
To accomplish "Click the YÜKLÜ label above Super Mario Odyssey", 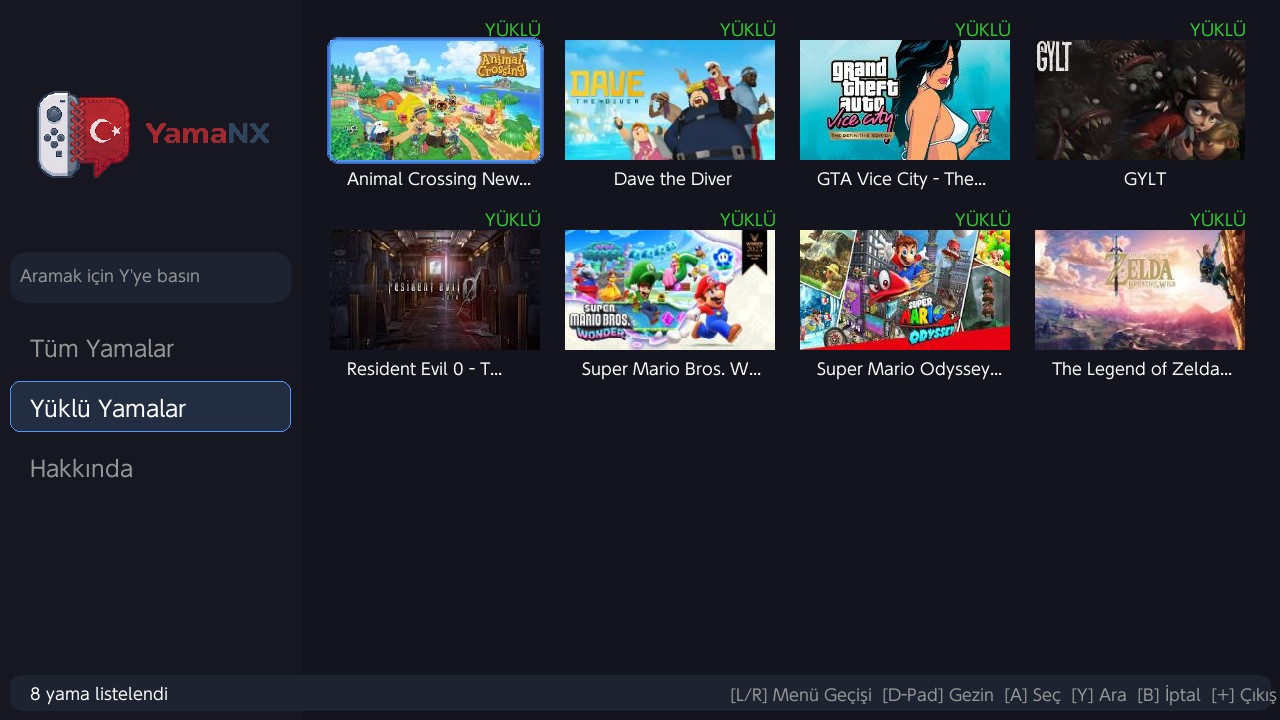I will [982, 219].
